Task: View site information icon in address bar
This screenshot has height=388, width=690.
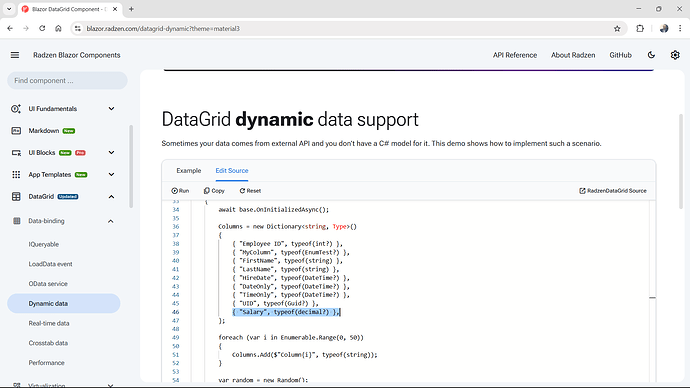Action: coord(78,29)
